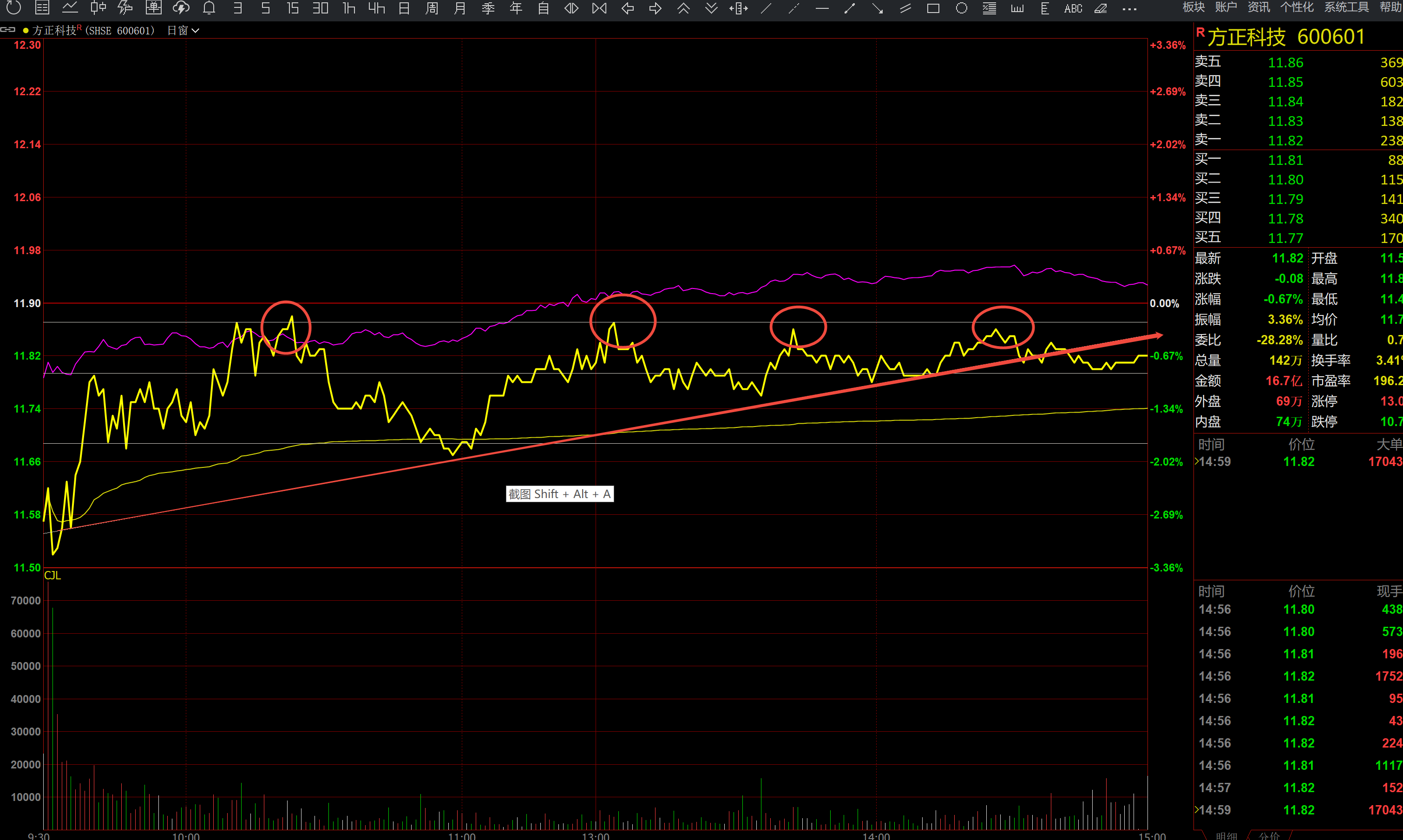1403x840 pixels.
Task: Toggle the link chain icon beside stock name
Action: point(8,30)
